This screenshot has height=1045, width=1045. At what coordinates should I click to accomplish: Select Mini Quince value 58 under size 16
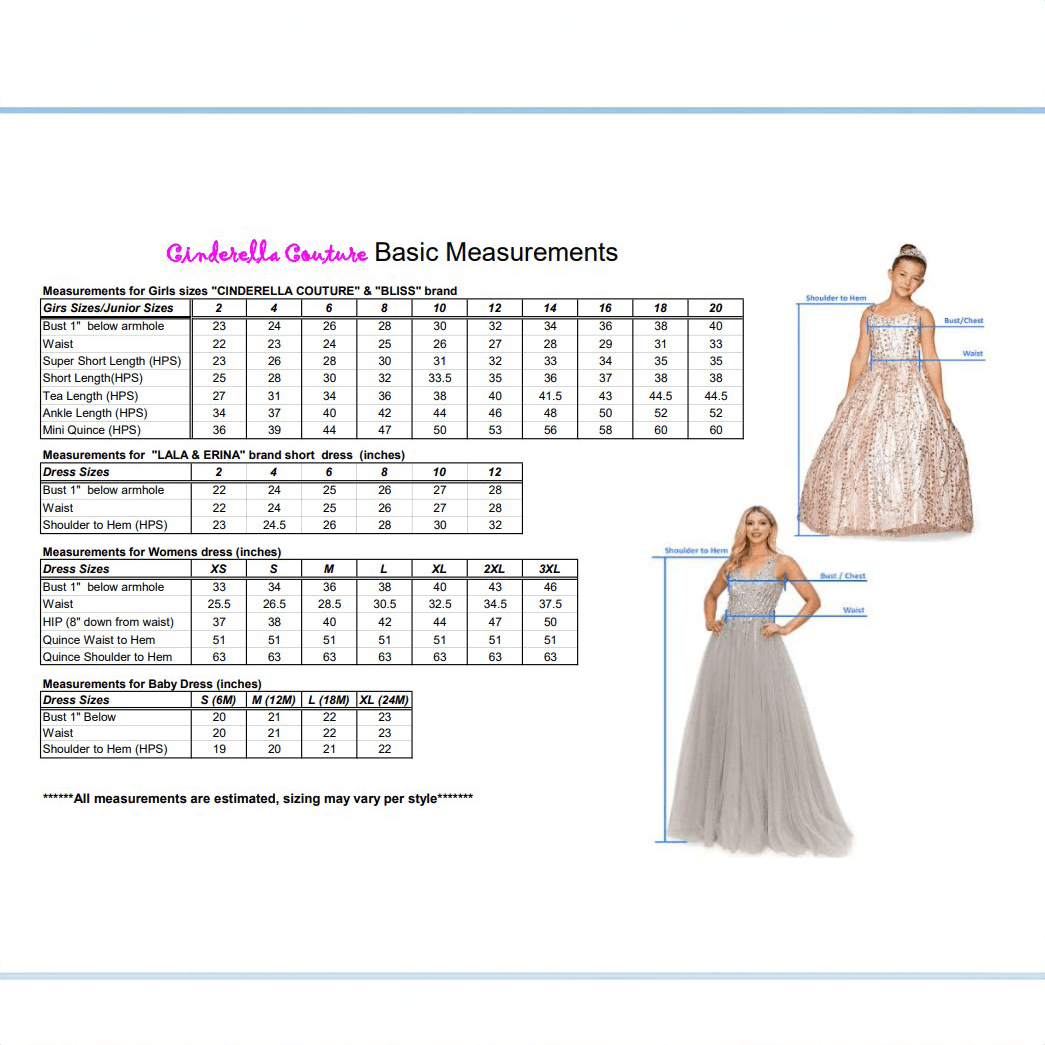point(605,430)
